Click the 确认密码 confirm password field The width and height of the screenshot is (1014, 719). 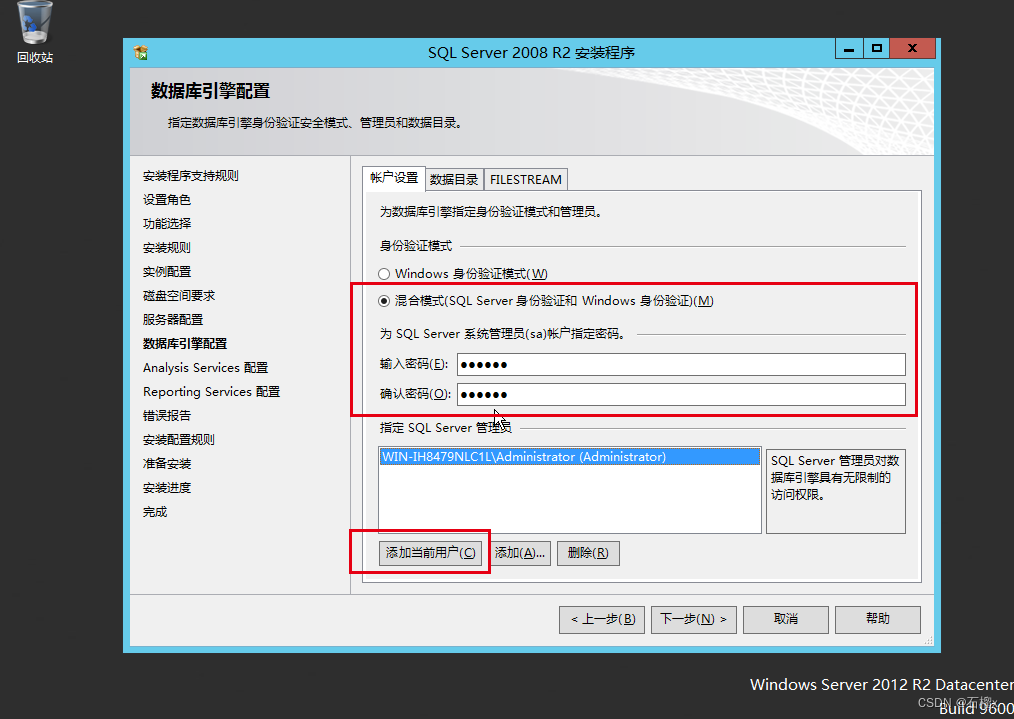coord(681,394)
